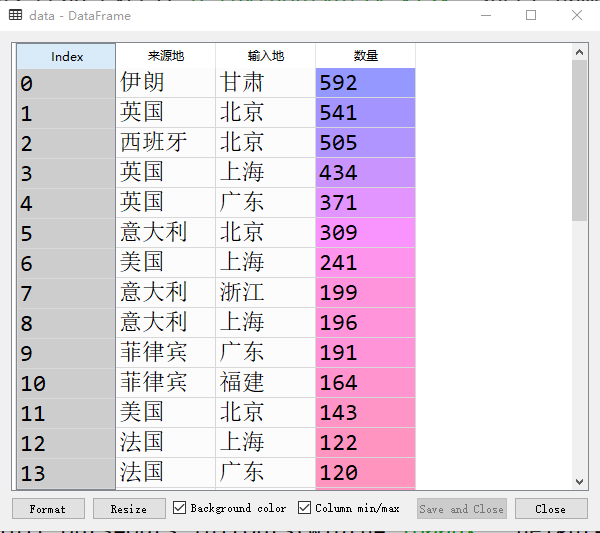The image size is (600, 533).
Task: Sort by the 来源地 column header
Action: [166, 56]
